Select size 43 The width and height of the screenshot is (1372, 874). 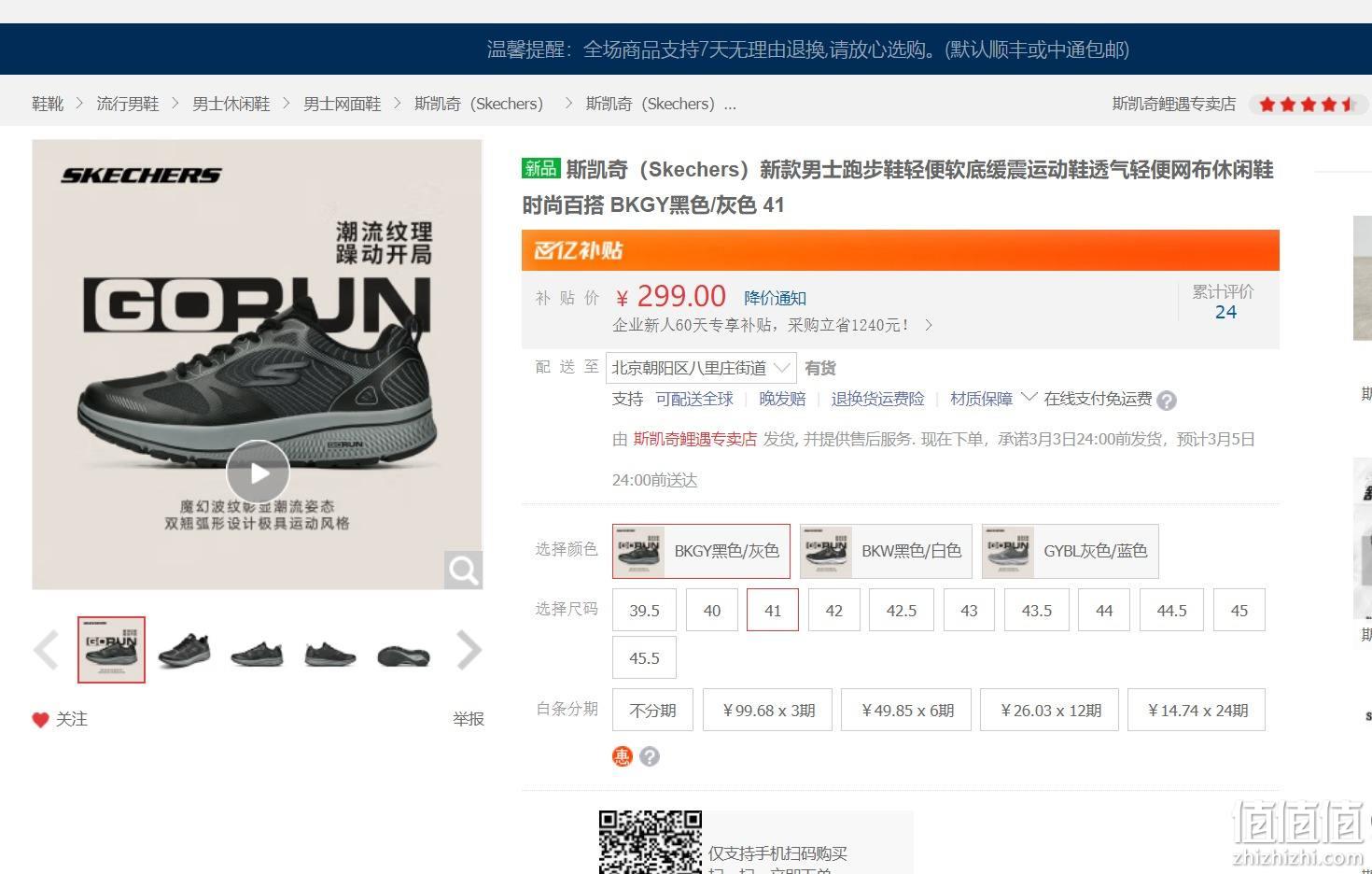pyautogui.click(x=969, y=610)
